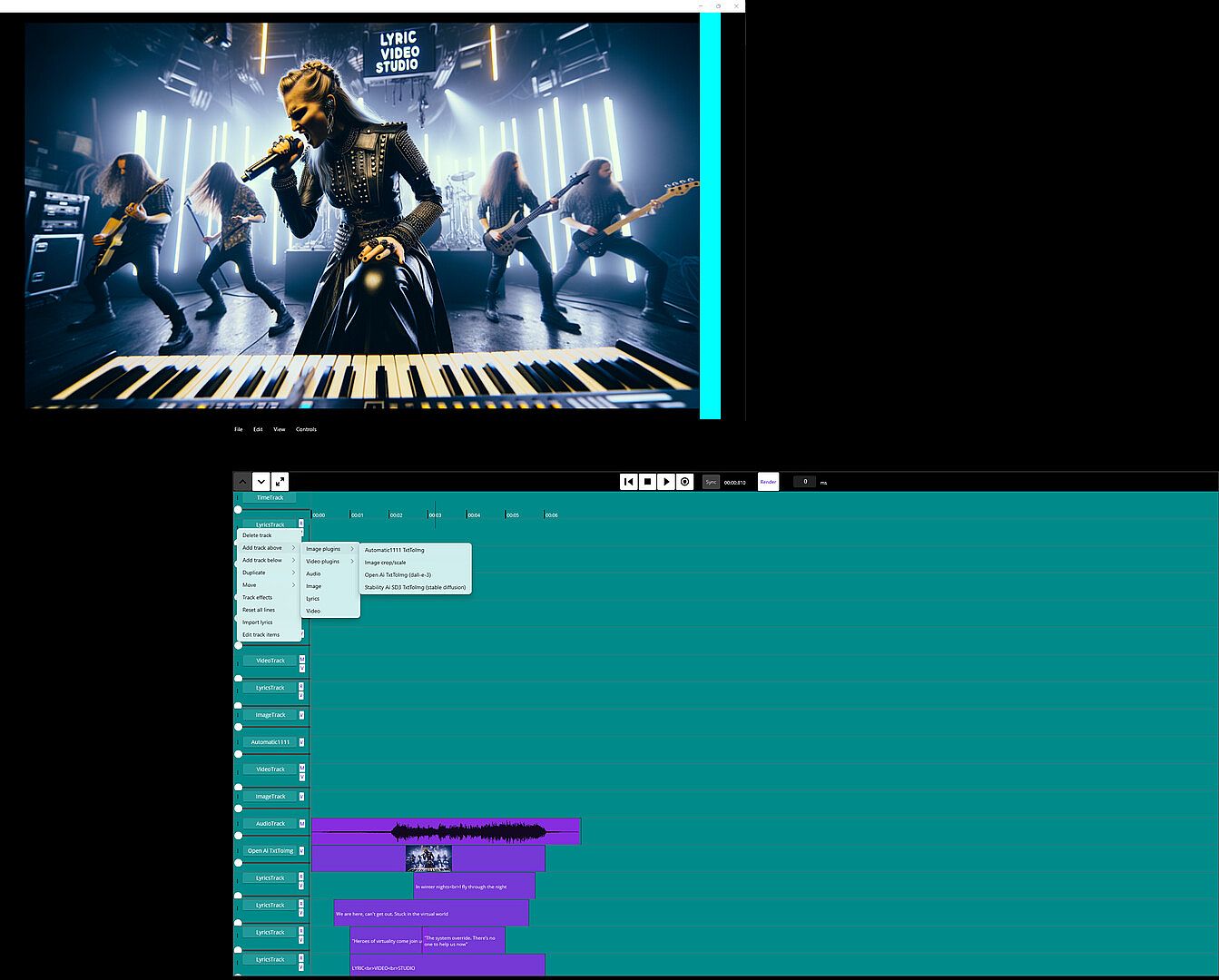Choose the 'Image crop/scale' plugin
Viewport: 1219px width, 980px height.
pyautogui.click(x=416, y=563)
